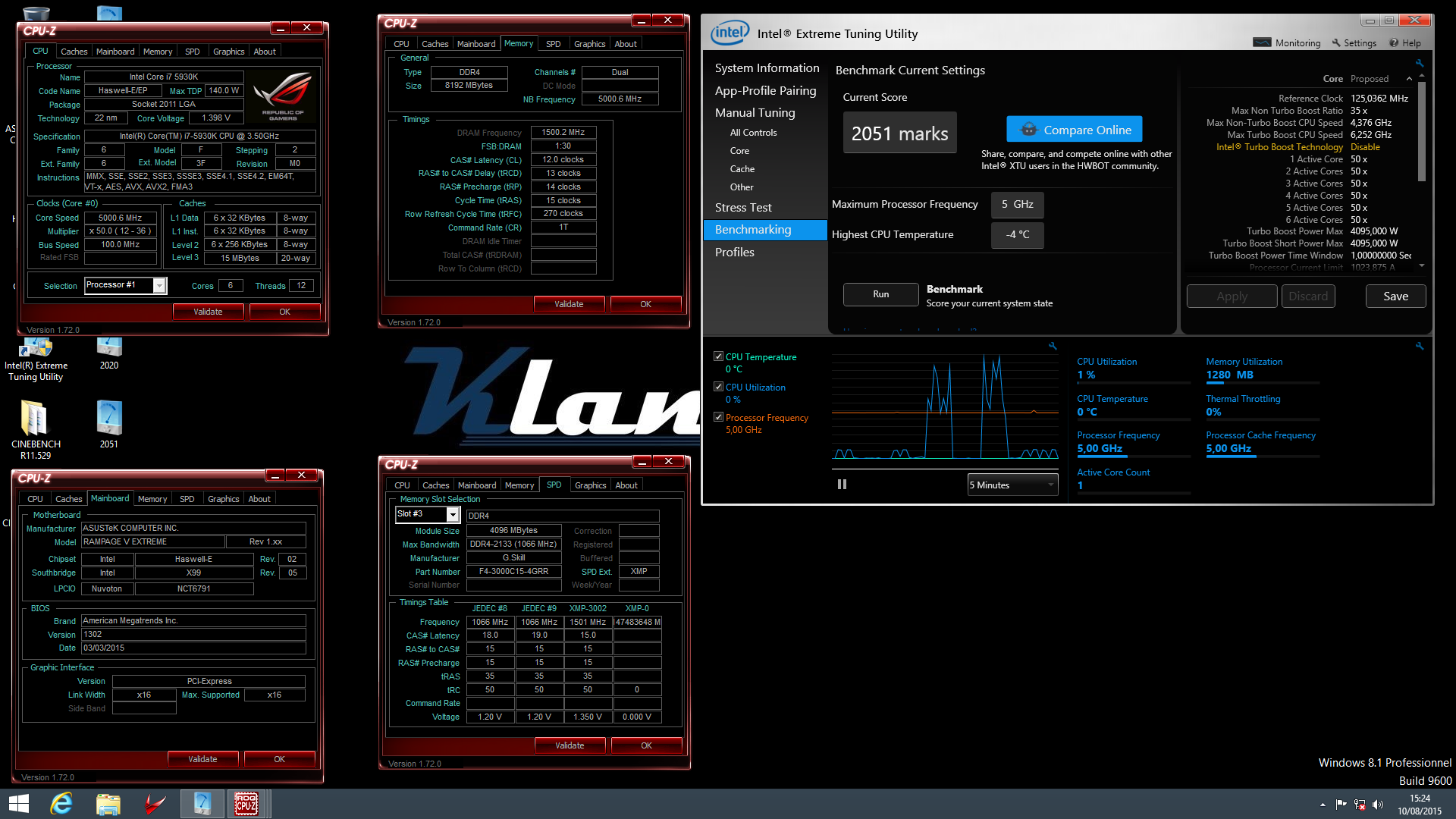This screenshot has height=819, width=1456.
Task: Switch to Memory tab in SPD window
Action: click(x=519, y=485)
